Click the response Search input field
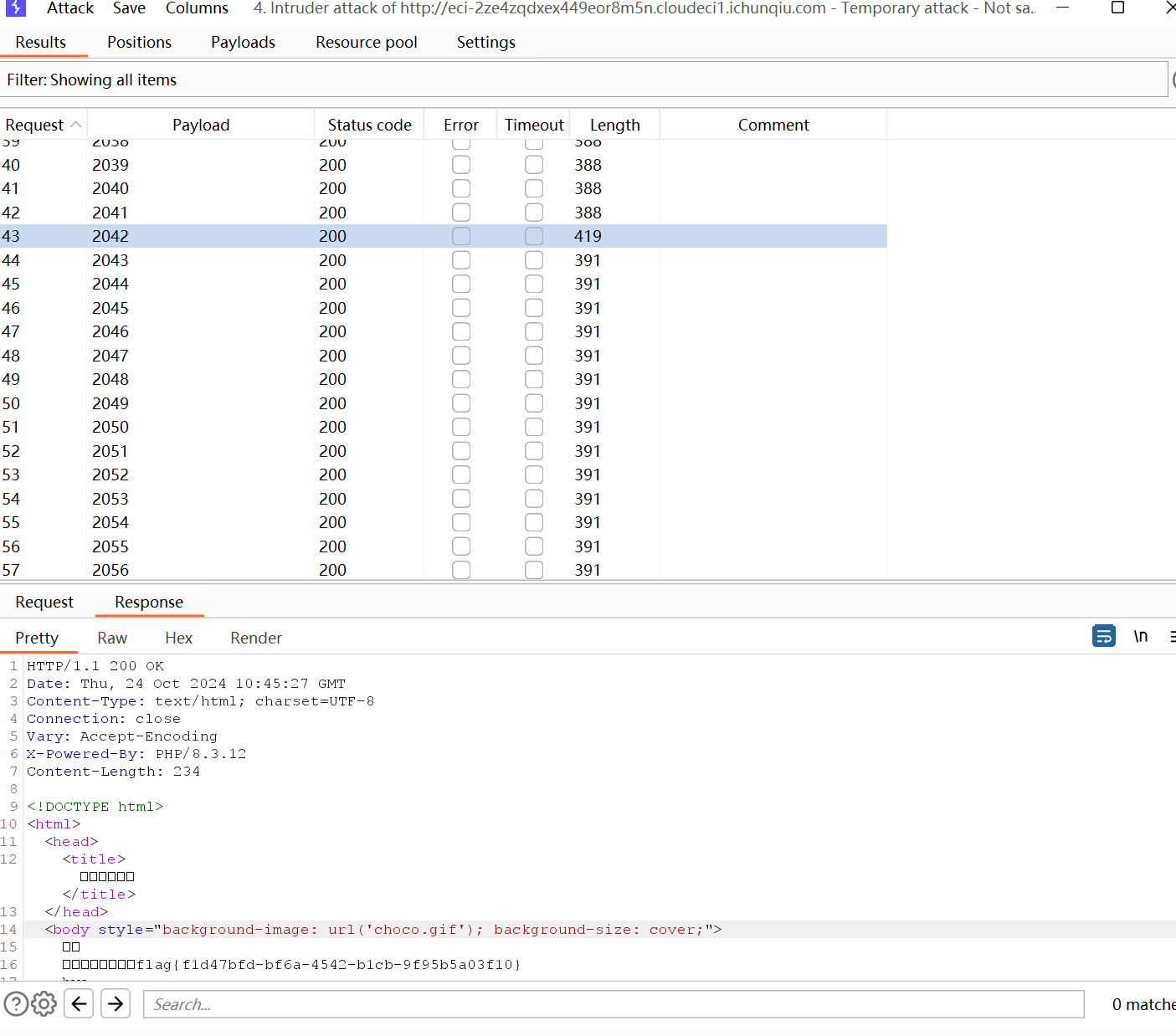The image size is (1176, 1036). 614,1004
